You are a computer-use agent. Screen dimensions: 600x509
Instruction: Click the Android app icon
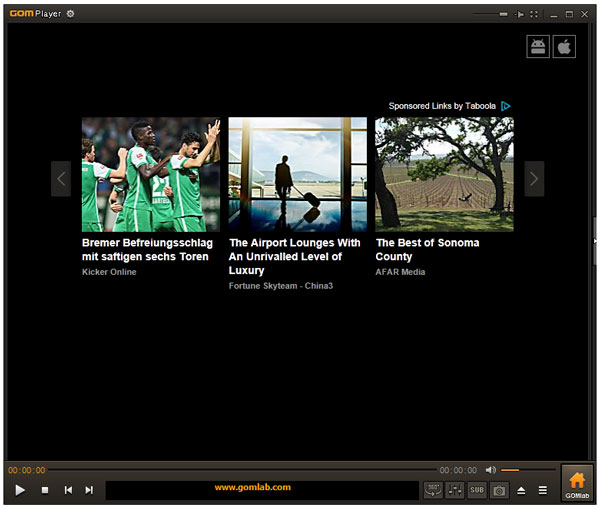[539, 47]
